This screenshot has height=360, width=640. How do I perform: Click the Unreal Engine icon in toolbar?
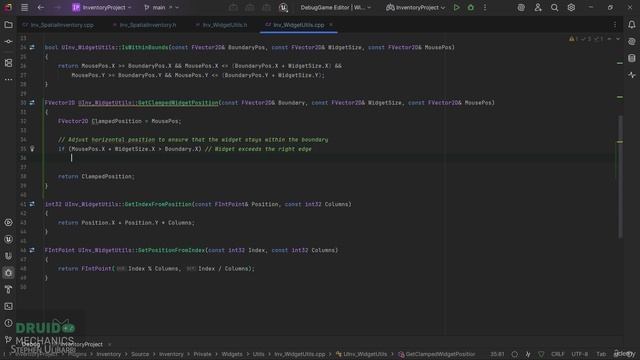pos(283,7)
